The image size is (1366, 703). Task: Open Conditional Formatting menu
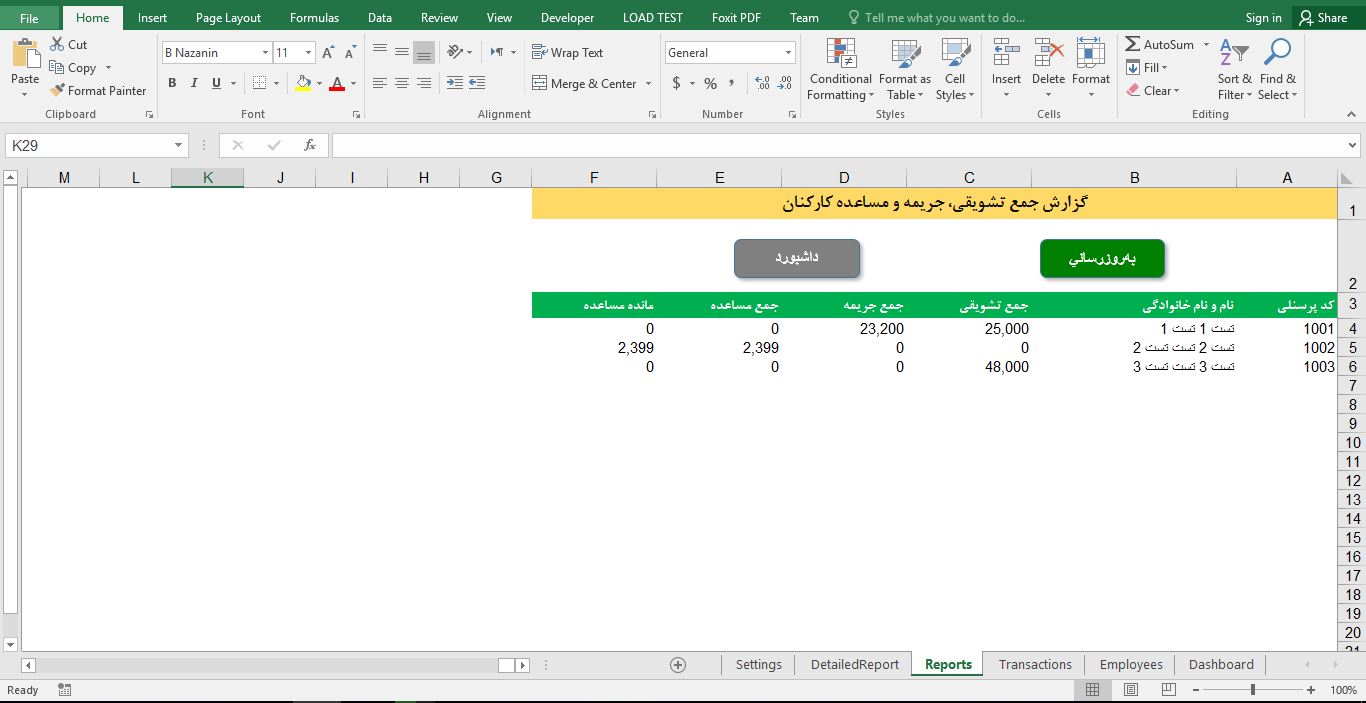[x=840, y=70]
